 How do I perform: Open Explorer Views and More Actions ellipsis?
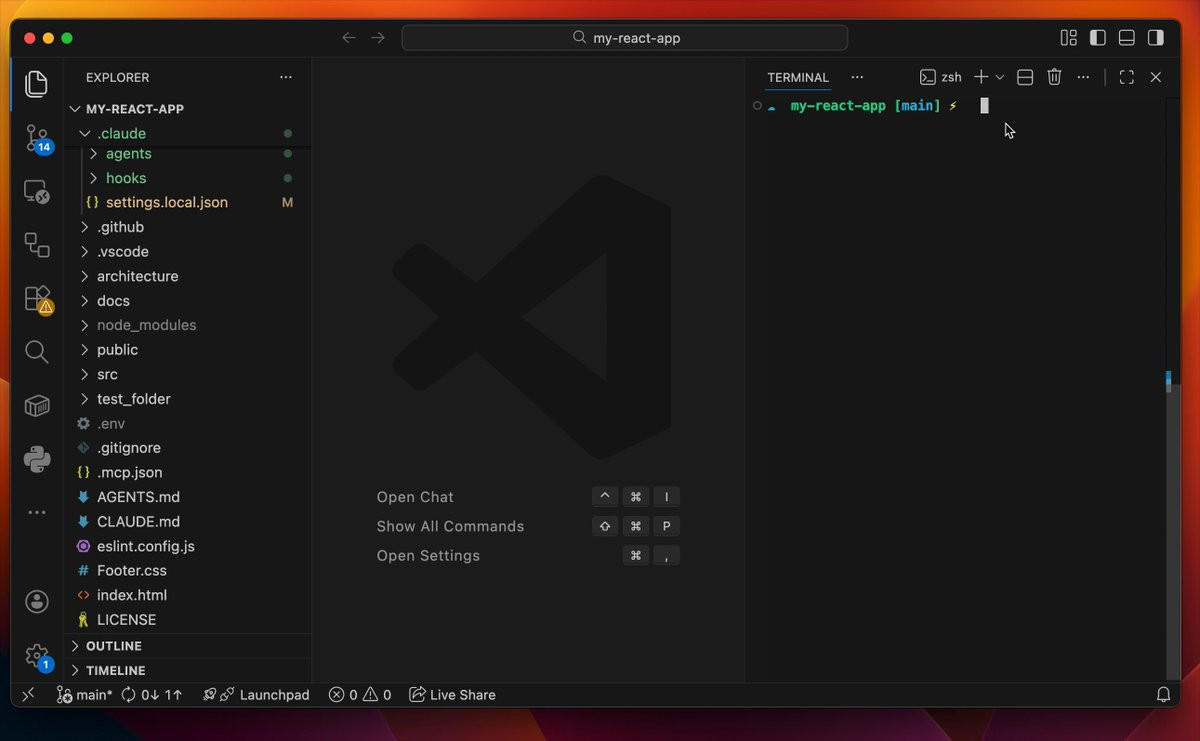(x=286, y=77)
